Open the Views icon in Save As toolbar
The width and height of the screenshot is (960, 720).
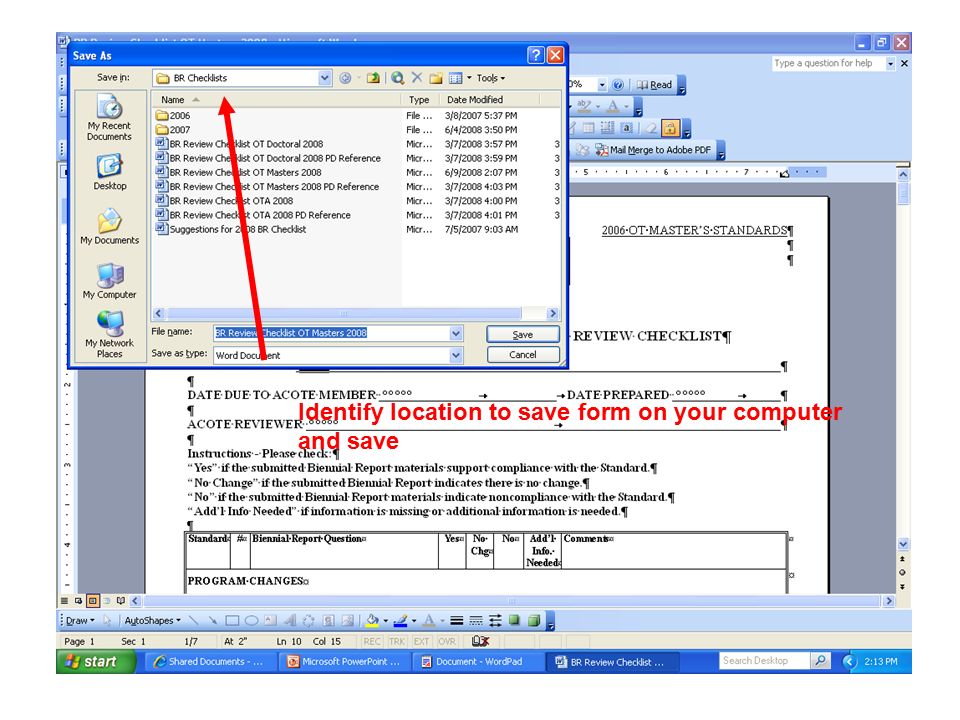point(456,78)
